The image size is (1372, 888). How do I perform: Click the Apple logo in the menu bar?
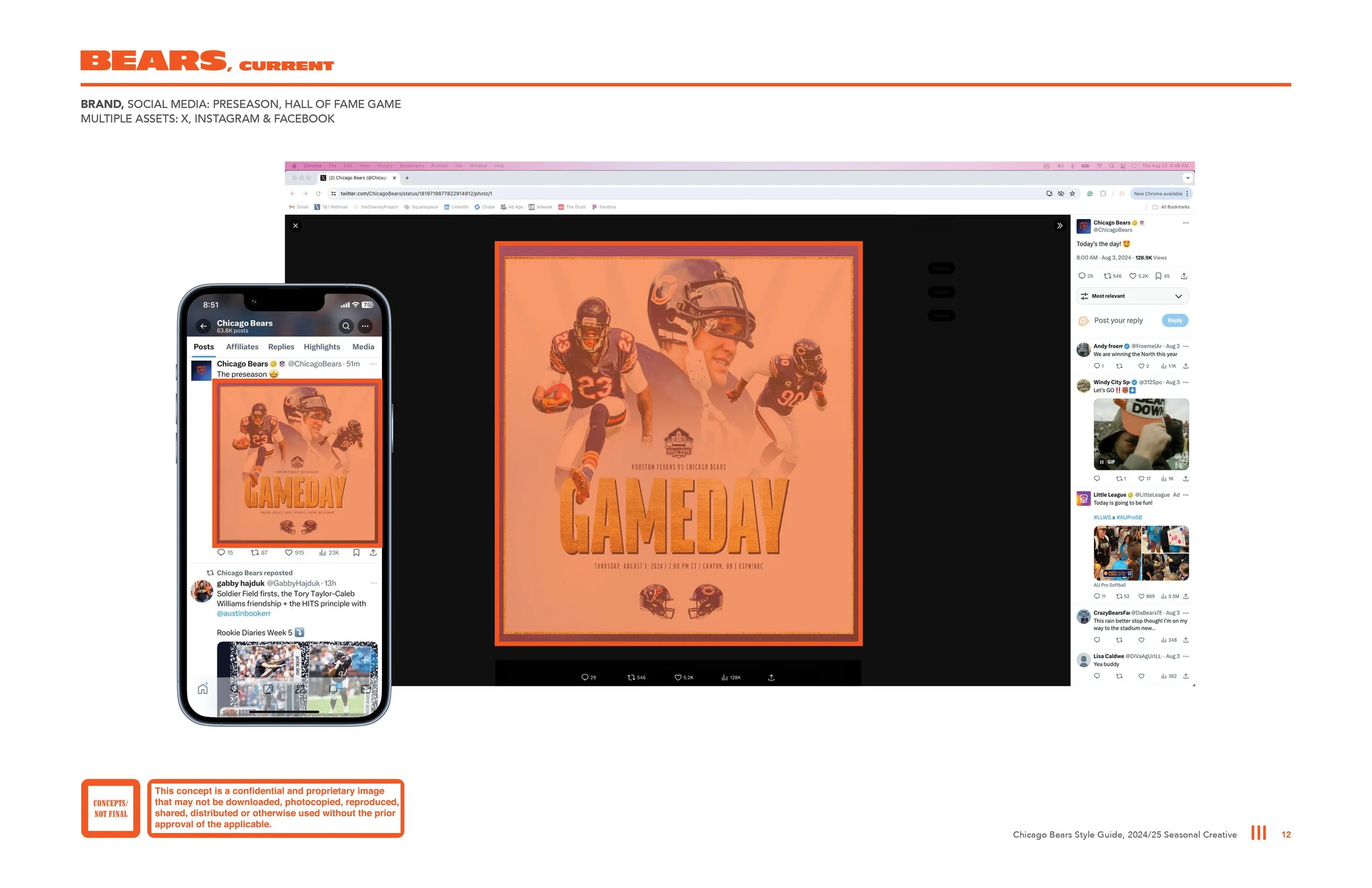[294, 166]
